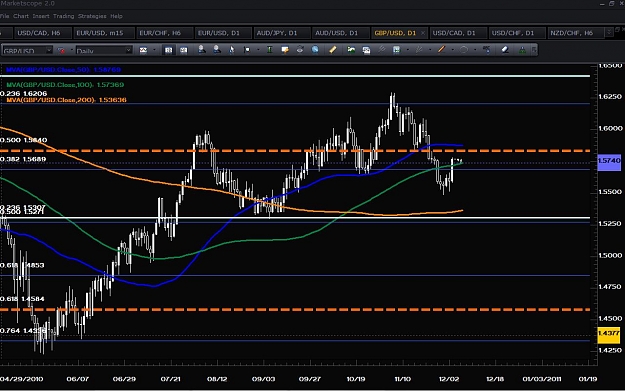The height and width of the screenshot is (391, 625).
Task: Click the green landscape picture icon
Action: point(351,49)
